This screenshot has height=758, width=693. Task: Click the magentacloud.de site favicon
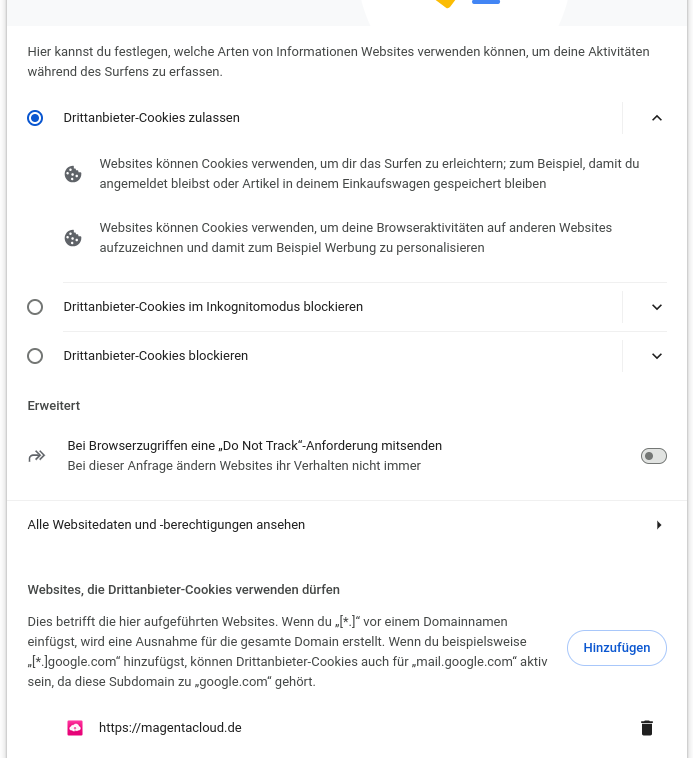(x=75, y=728)
